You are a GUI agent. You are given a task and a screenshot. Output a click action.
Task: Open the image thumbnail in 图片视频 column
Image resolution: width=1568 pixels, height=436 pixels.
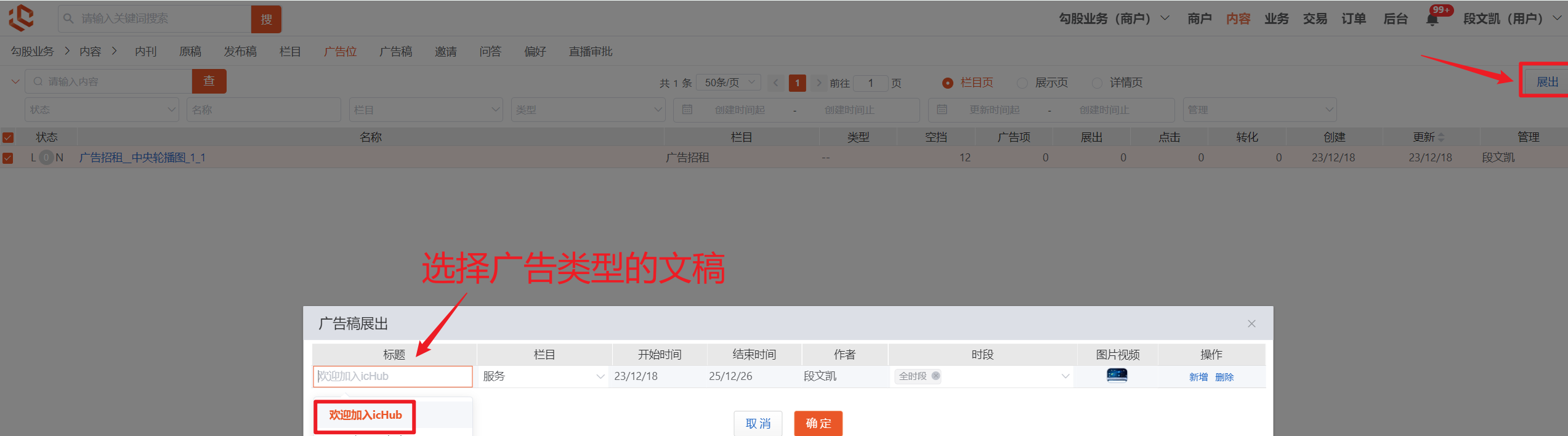point(1117,375)
